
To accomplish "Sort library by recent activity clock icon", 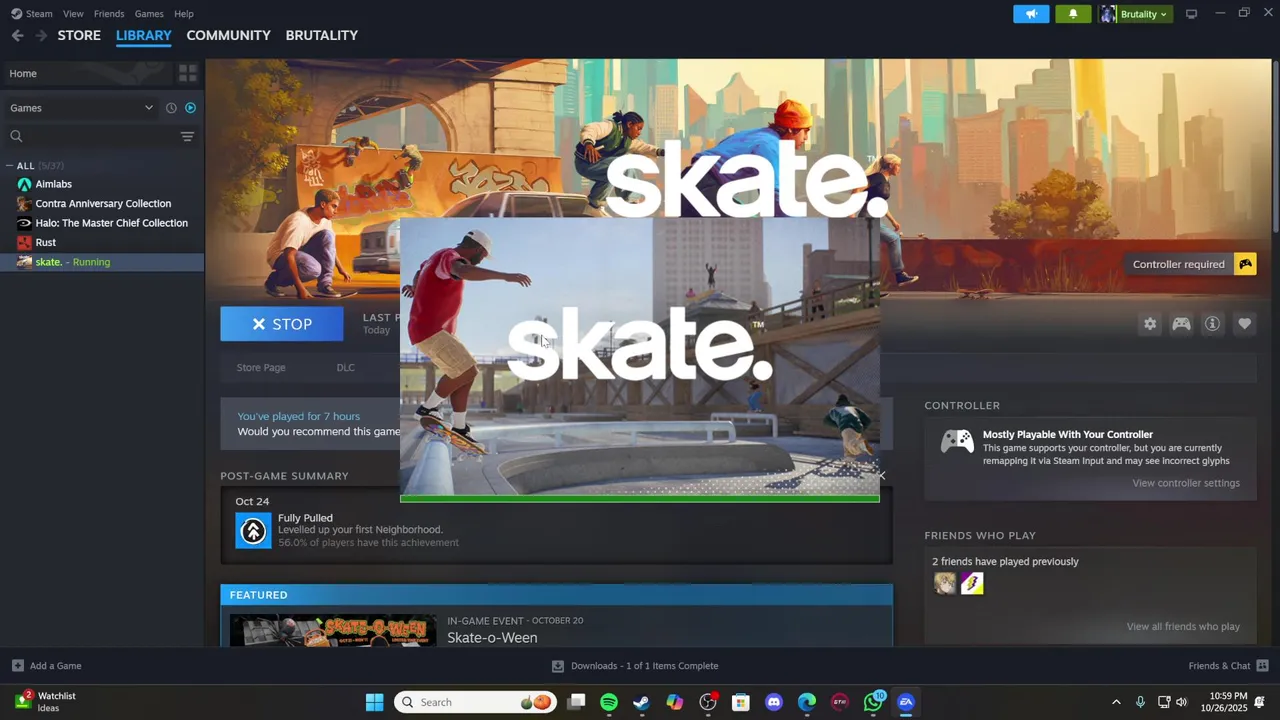I will point(171,108).
